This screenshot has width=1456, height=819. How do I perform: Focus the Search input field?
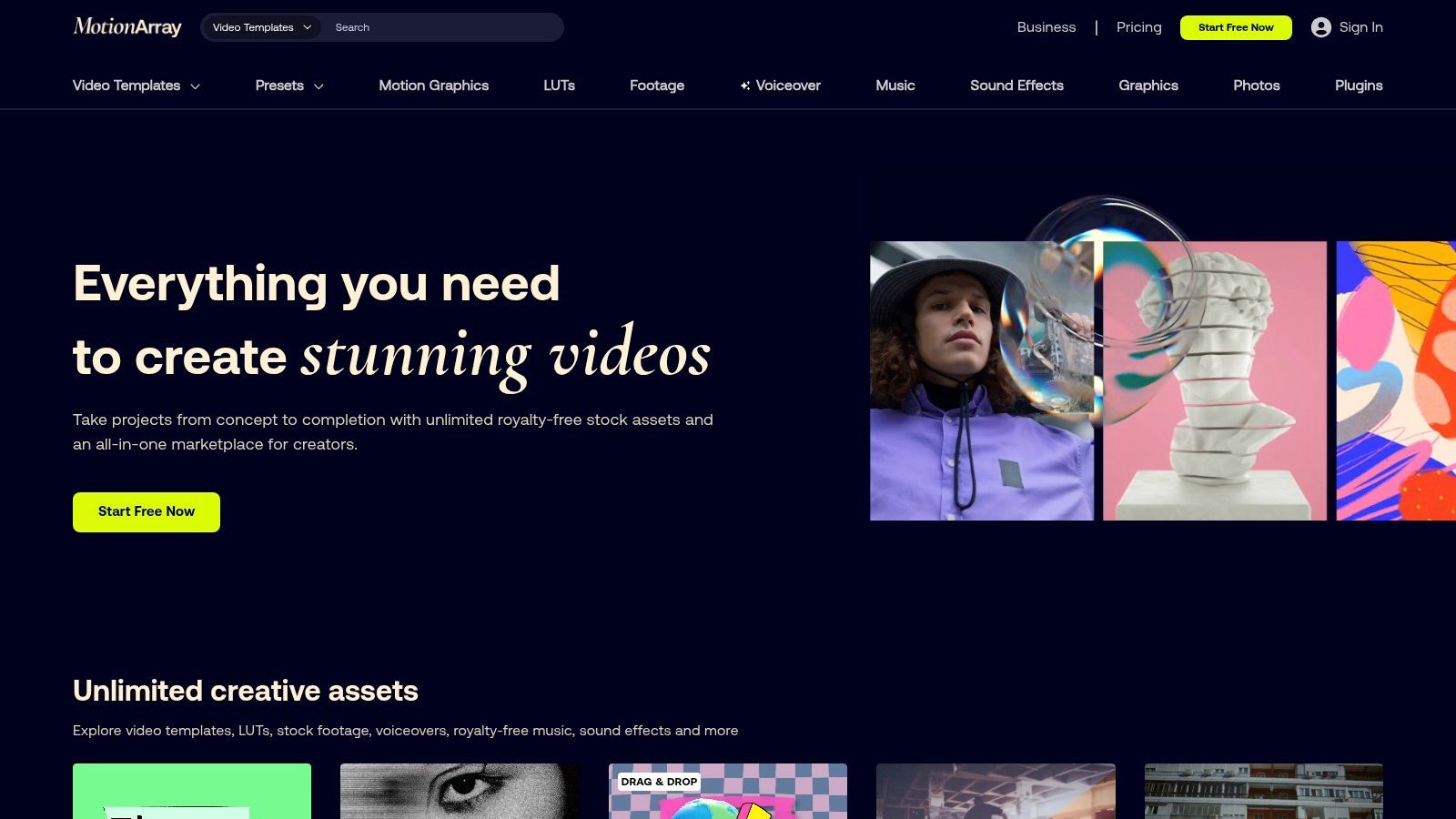coord(441,27)
